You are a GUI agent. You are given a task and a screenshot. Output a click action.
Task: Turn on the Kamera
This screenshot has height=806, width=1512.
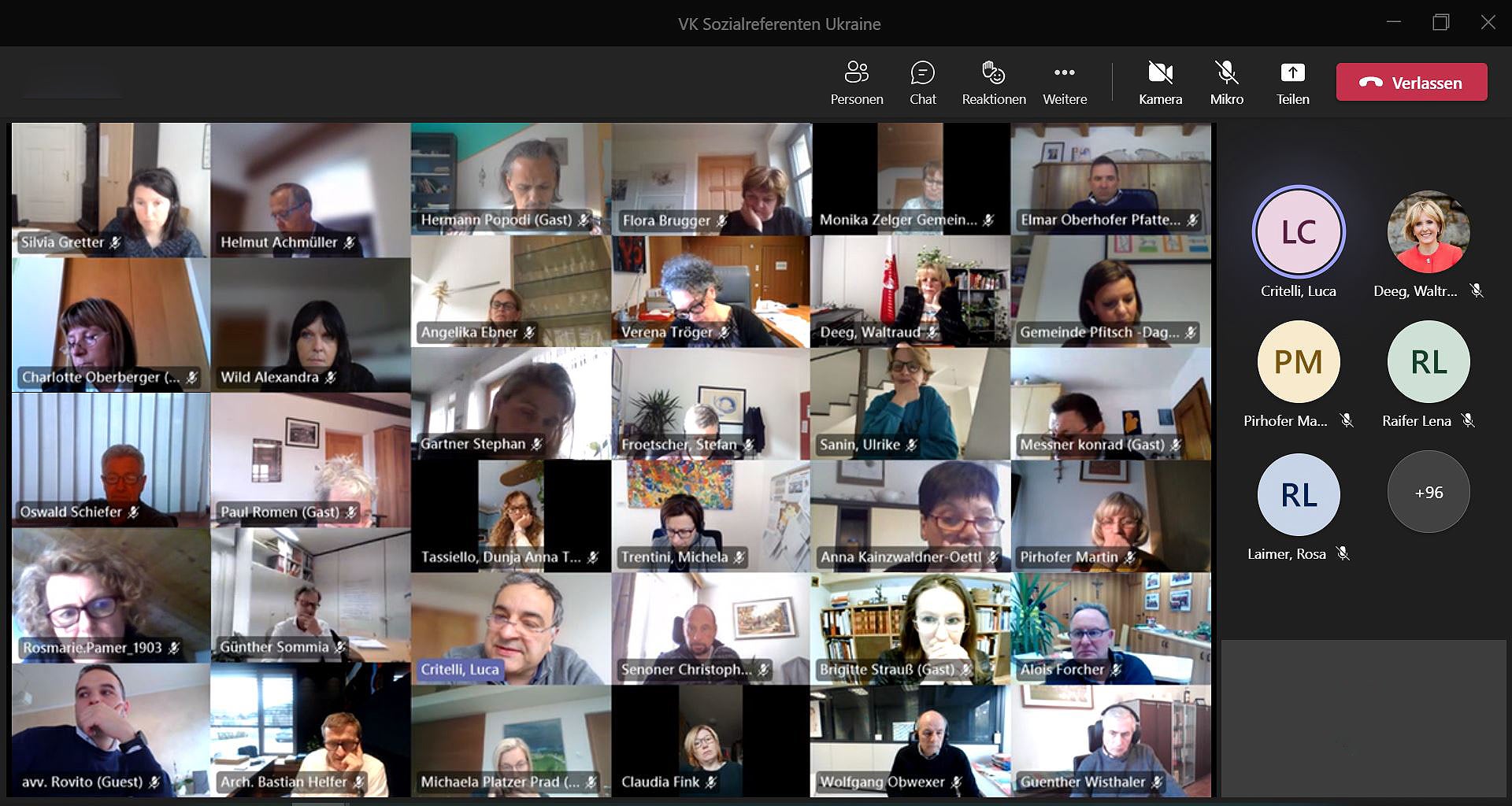click(1160, 82)
